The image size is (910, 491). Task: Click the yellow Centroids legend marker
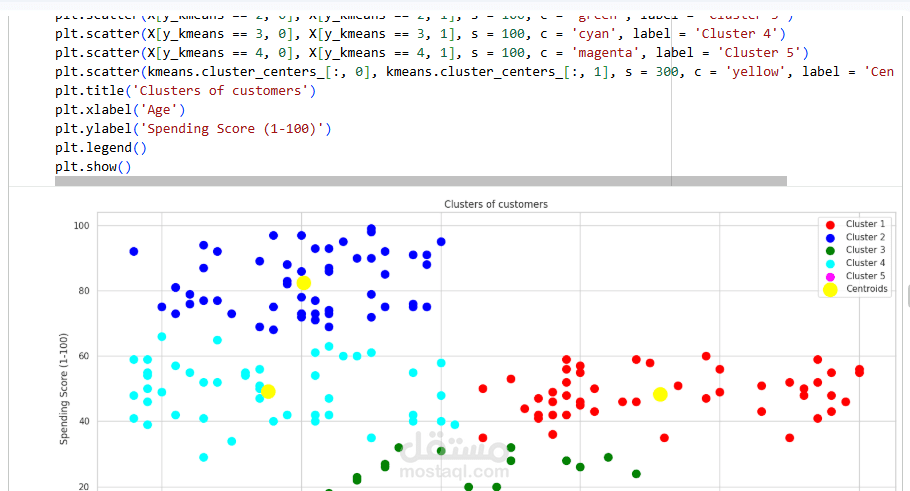click(x=830, y=290)
